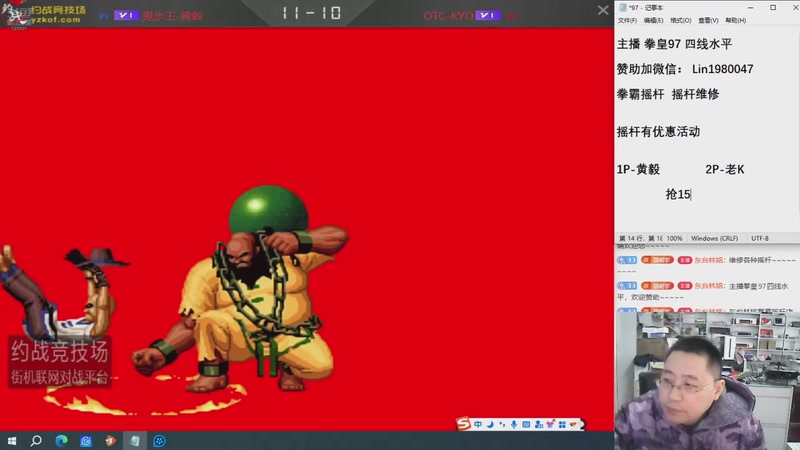Viewport: 800px width, 450px height.
Task: Click the chat message '主播拳皇97四线水平'
Action: [759, 286]
